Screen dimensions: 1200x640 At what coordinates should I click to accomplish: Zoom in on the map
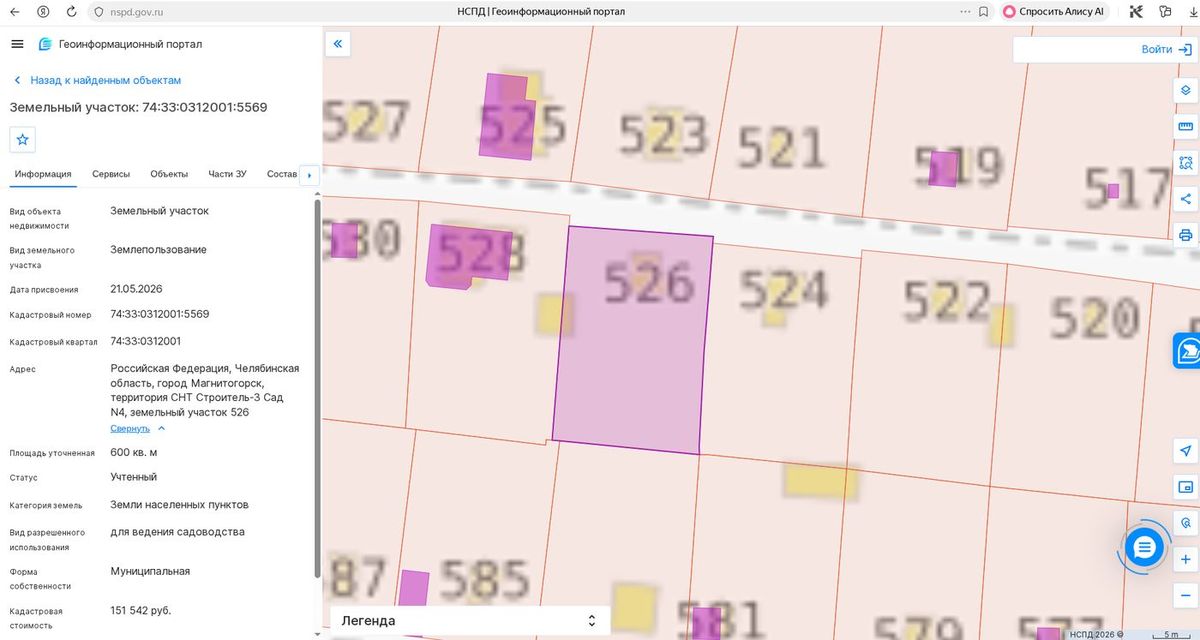1186,559
